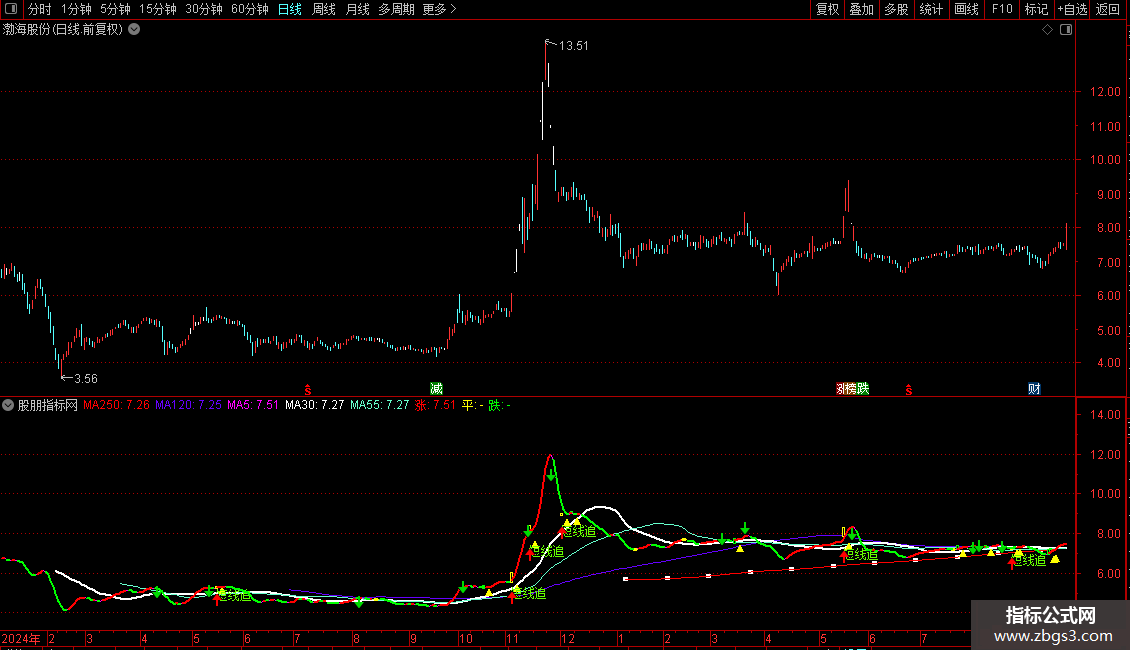The height and width of the screenshot is (650, 1130).
Task: Open the 统计 statistics tool
Action: point(931,9)
